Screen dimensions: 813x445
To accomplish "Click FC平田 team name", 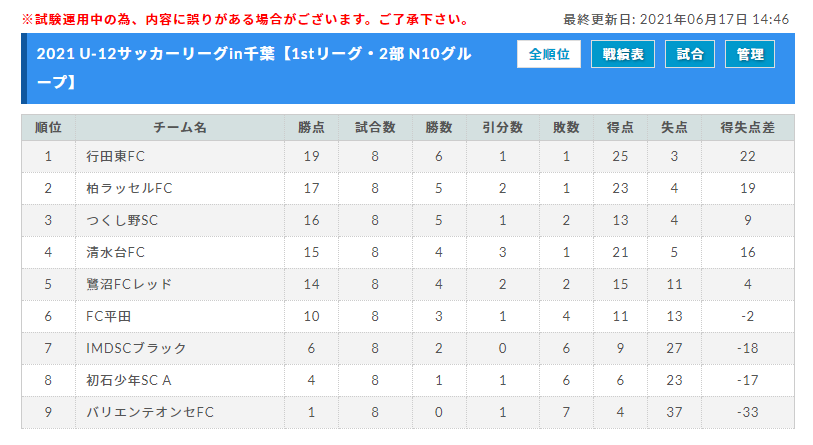I will tap(108, 316).
